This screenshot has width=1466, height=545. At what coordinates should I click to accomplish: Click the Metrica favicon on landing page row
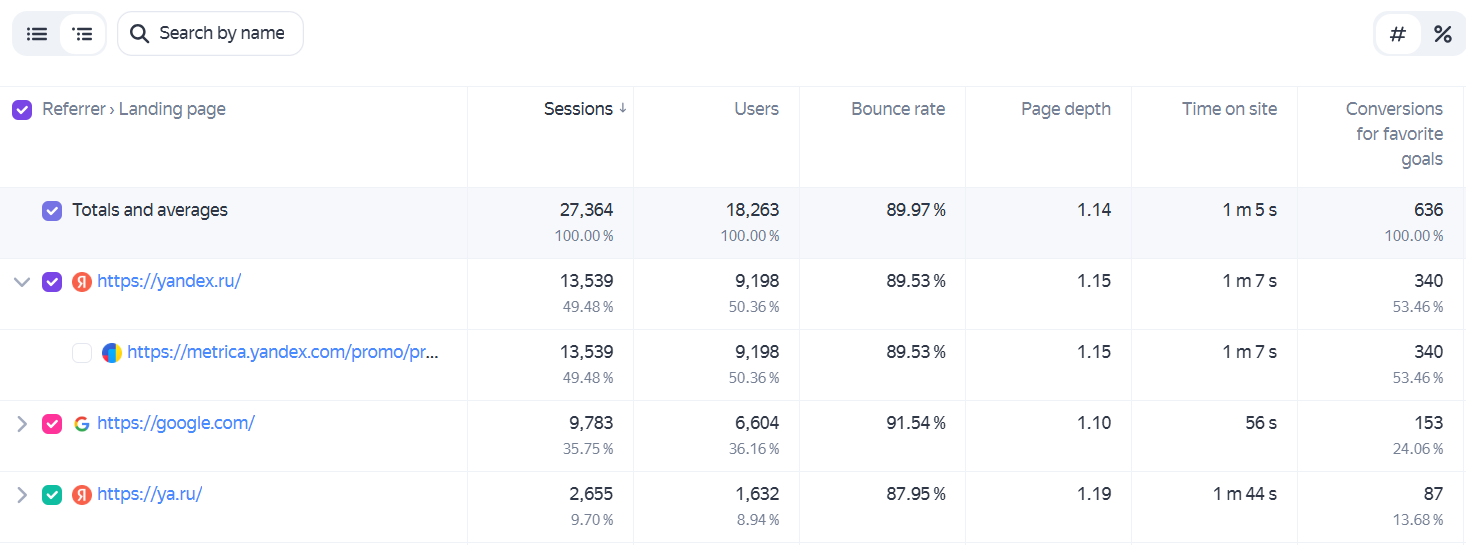point(112,353)
